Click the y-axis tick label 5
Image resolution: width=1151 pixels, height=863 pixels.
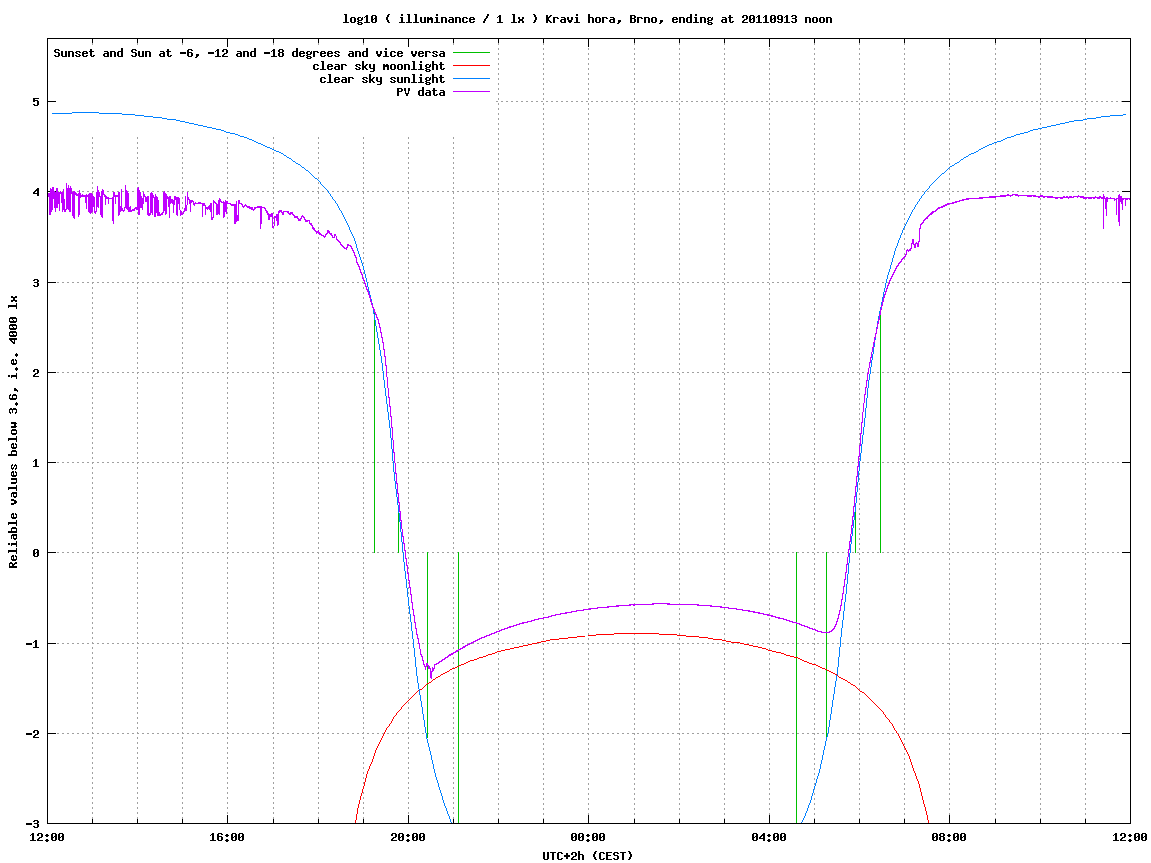click(36, 102)
